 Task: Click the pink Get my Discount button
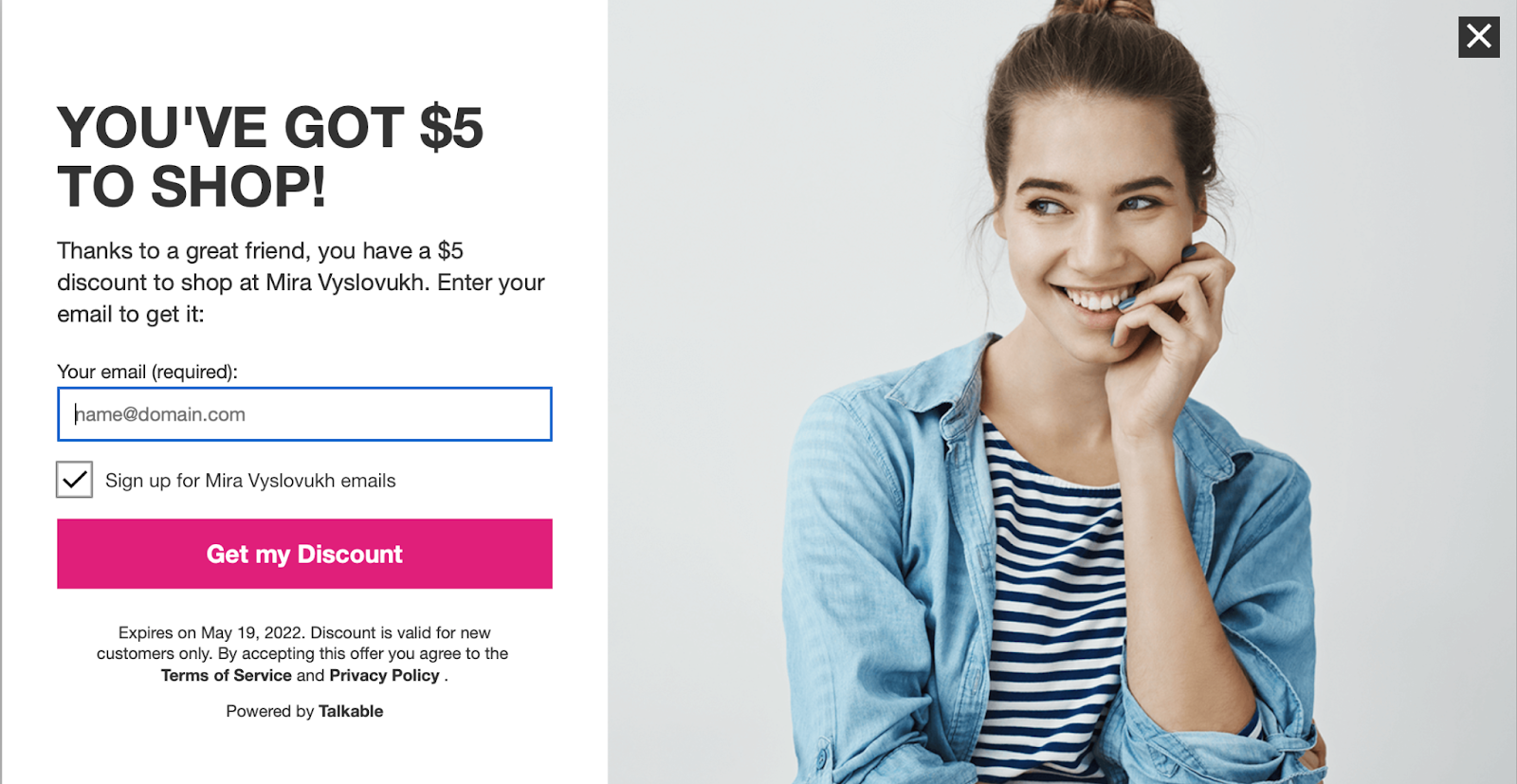pyautogui.click(x=304, y=554)
